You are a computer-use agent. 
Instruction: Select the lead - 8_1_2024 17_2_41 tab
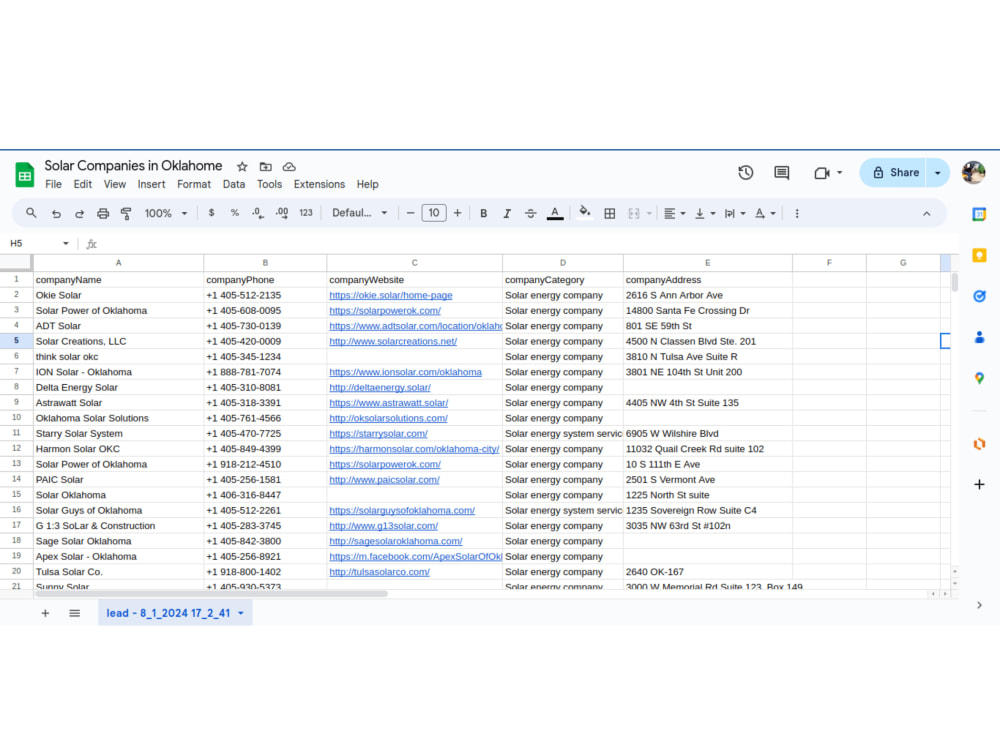[x=175, y=614]
